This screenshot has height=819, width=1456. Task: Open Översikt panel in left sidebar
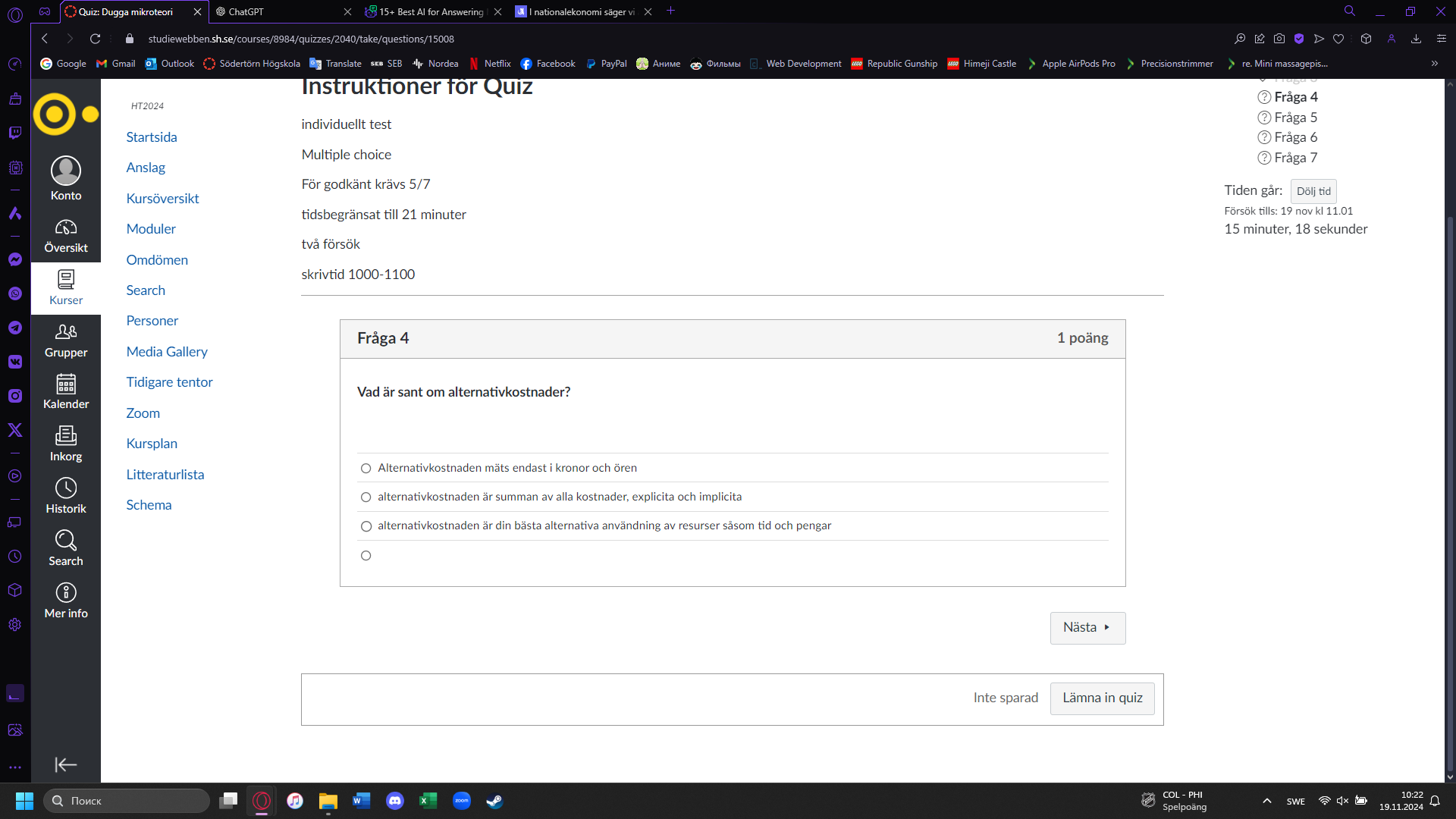click(x=65, y=235)
